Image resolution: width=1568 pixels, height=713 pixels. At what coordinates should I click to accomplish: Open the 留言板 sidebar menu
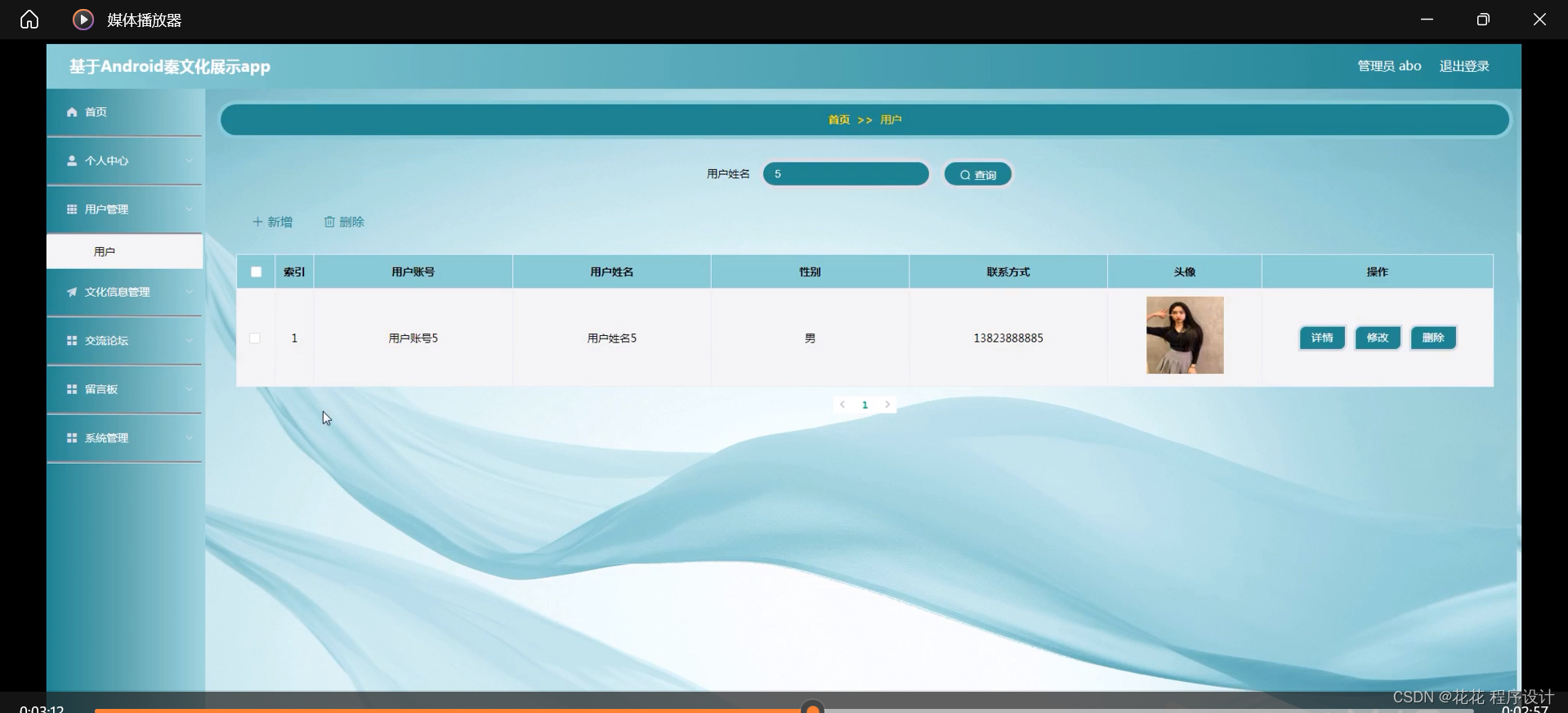[x=124, y=389]
